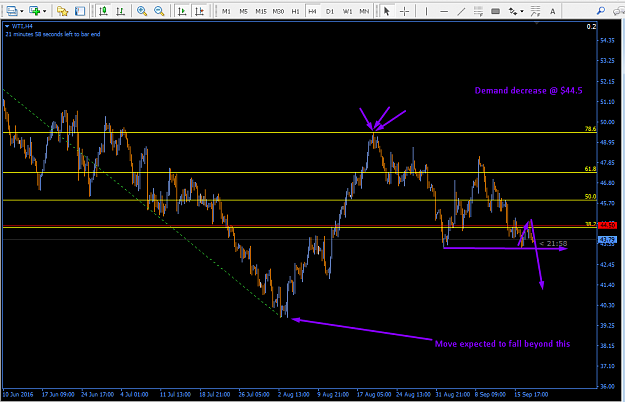Select the M15 timeframe
Screen dimensions: 625x402
261,12
